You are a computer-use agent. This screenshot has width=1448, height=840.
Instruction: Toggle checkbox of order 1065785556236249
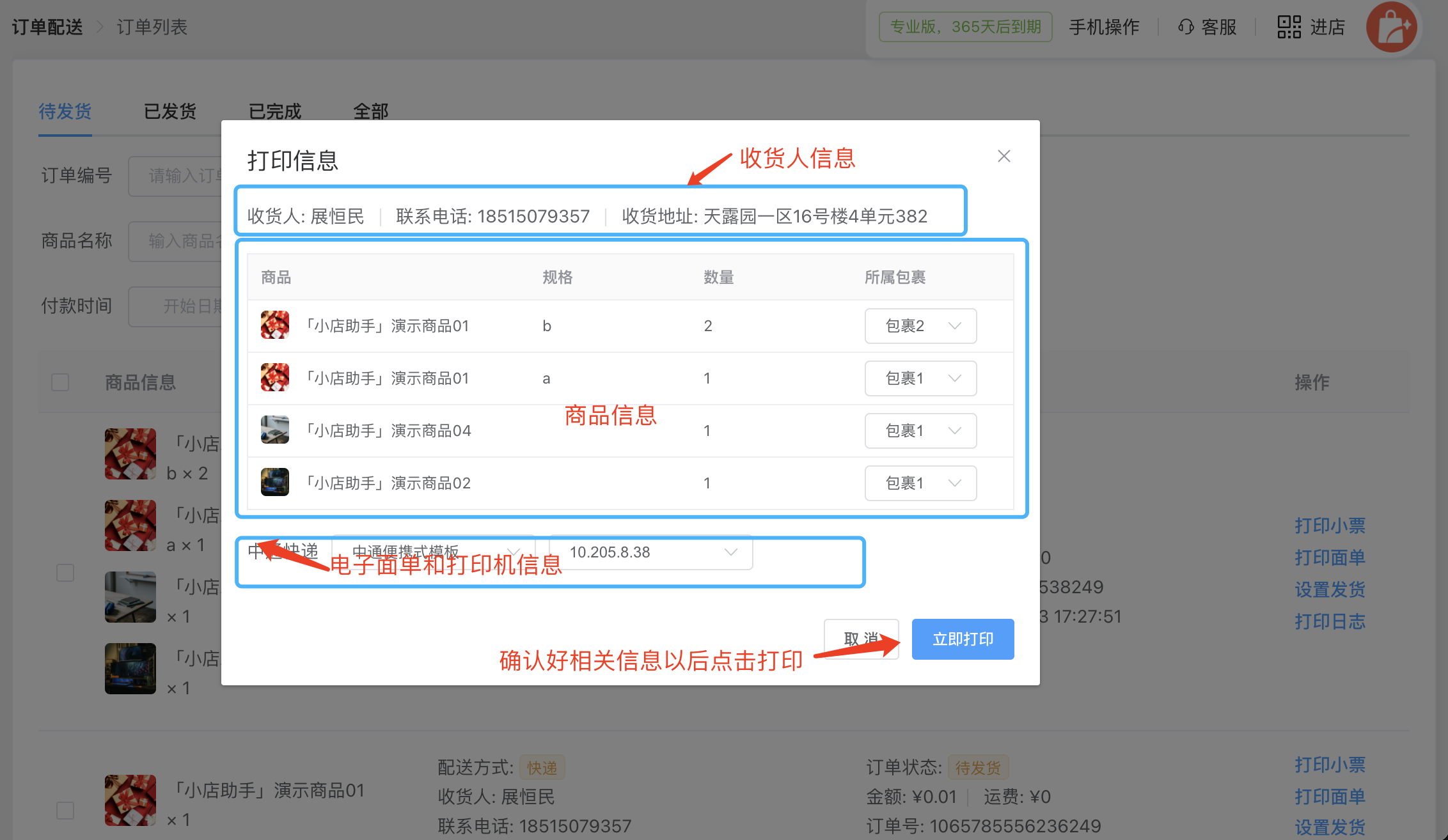pyautogui.click(x=65, y=811)
